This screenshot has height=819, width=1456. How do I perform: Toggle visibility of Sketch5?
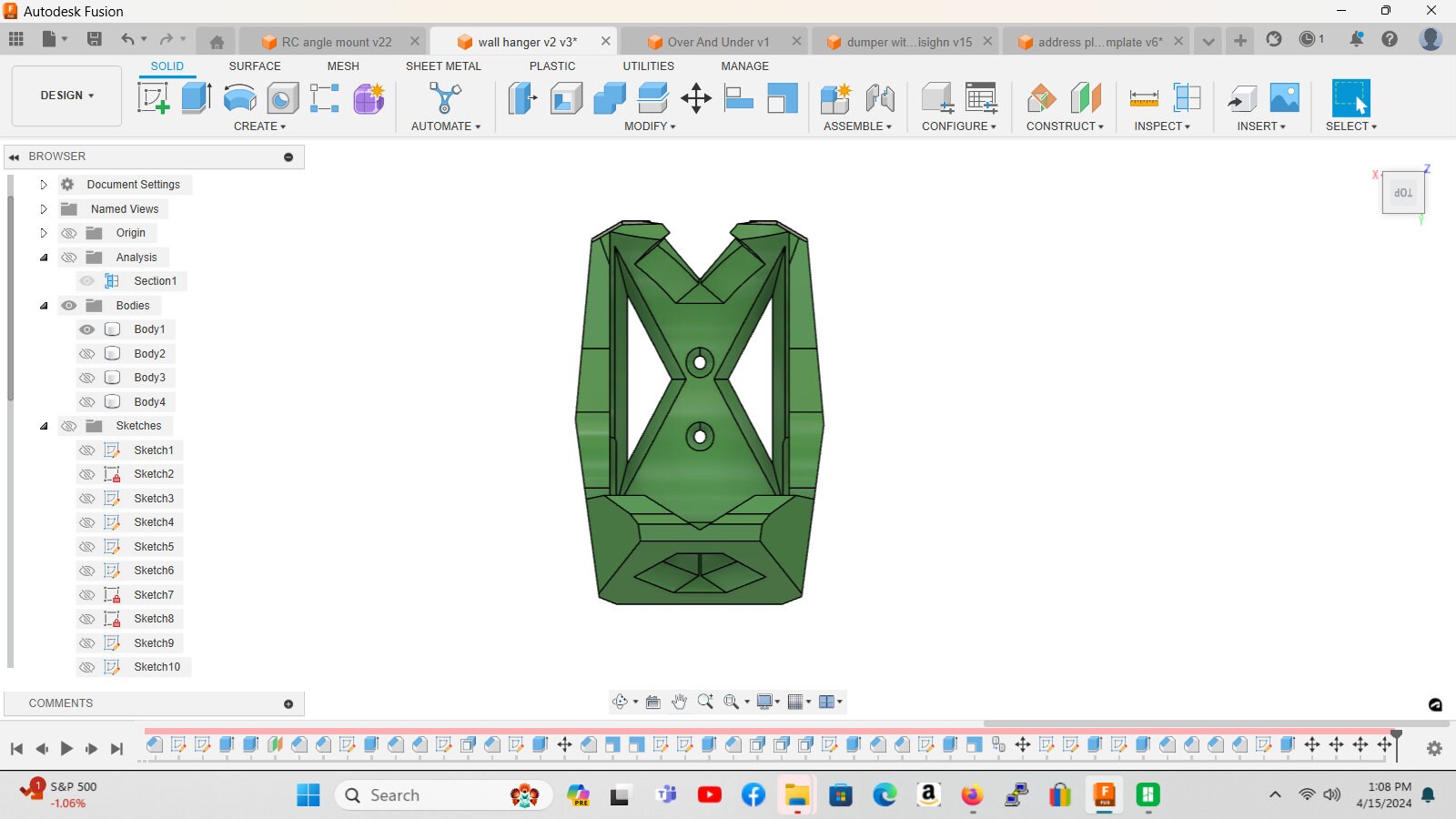87,547
